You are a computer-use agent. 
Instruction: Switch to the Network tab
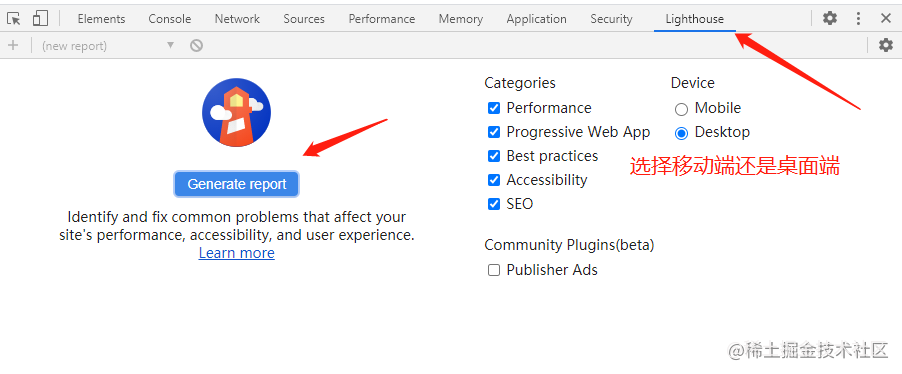point(237,18)
